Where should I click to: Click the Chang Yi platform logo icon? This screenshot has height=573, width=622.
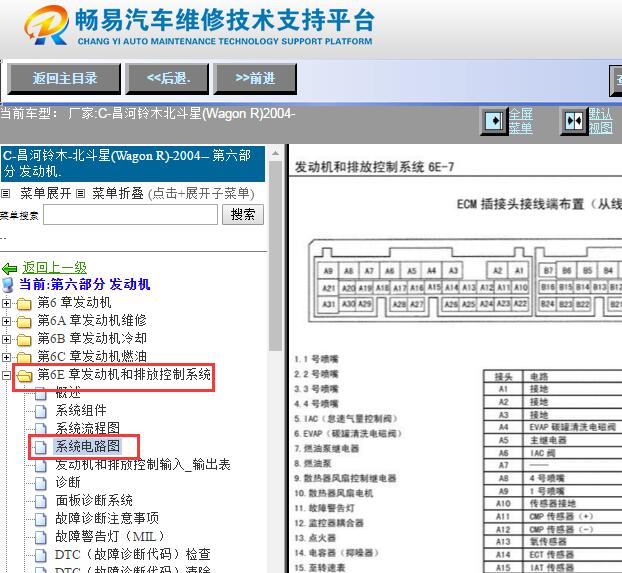(x=47, y=25)
